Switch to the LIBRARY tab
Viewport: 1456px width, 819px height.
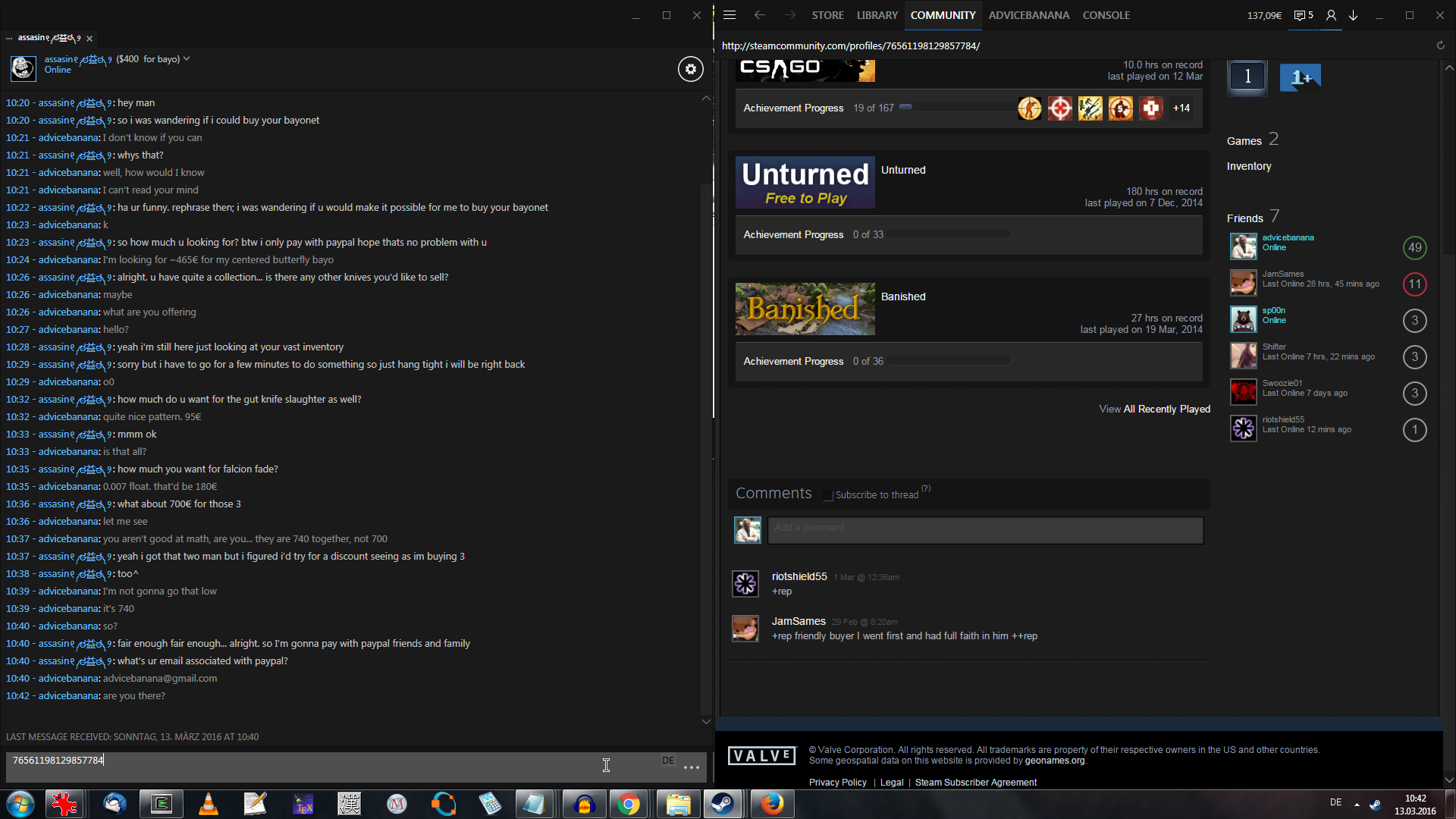tap(877, 15)
